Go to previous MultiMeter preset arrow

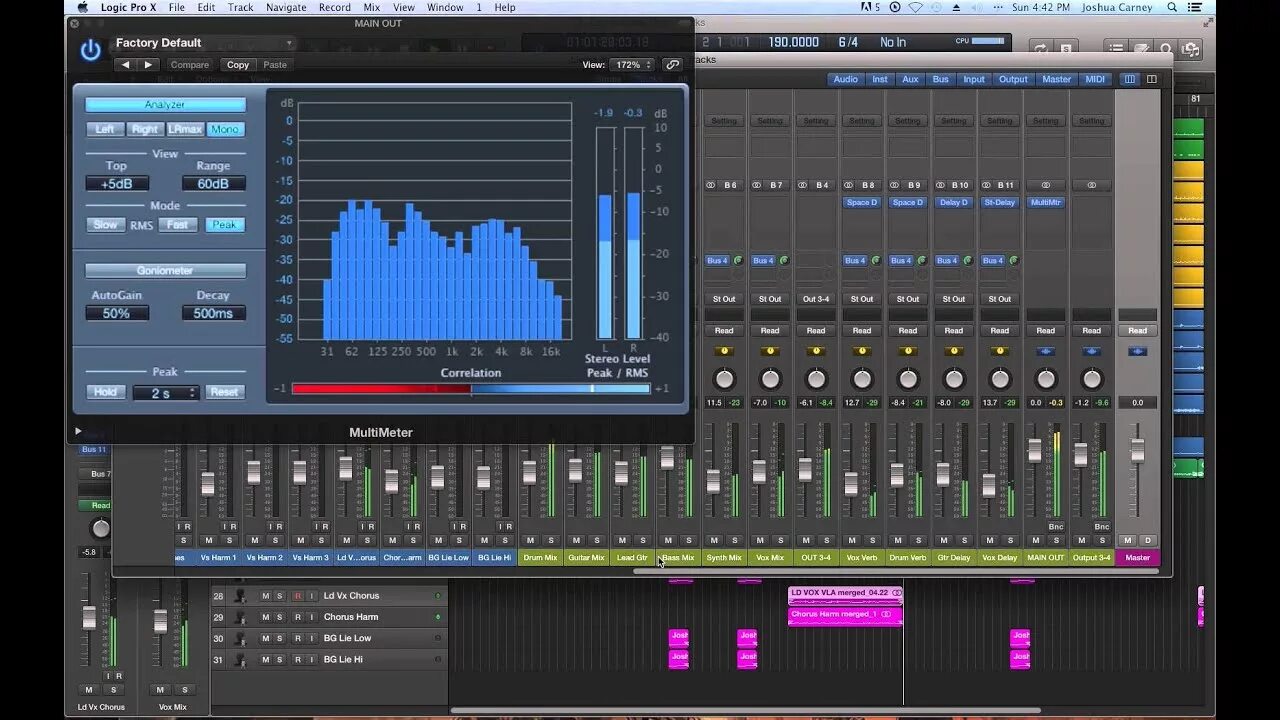(x=127, y=65)
